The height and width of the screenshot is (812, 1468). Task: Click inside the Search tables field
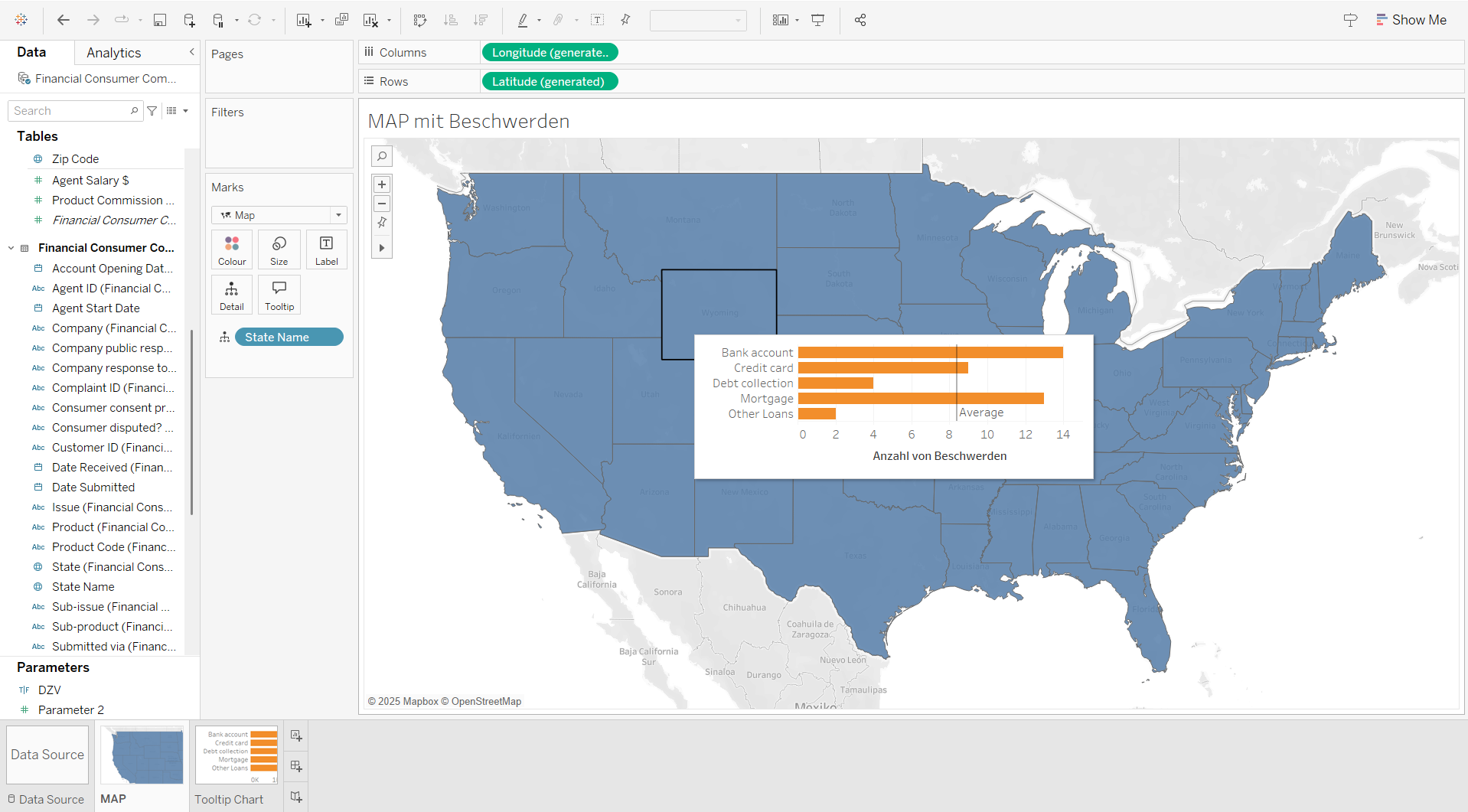point(69,110)
